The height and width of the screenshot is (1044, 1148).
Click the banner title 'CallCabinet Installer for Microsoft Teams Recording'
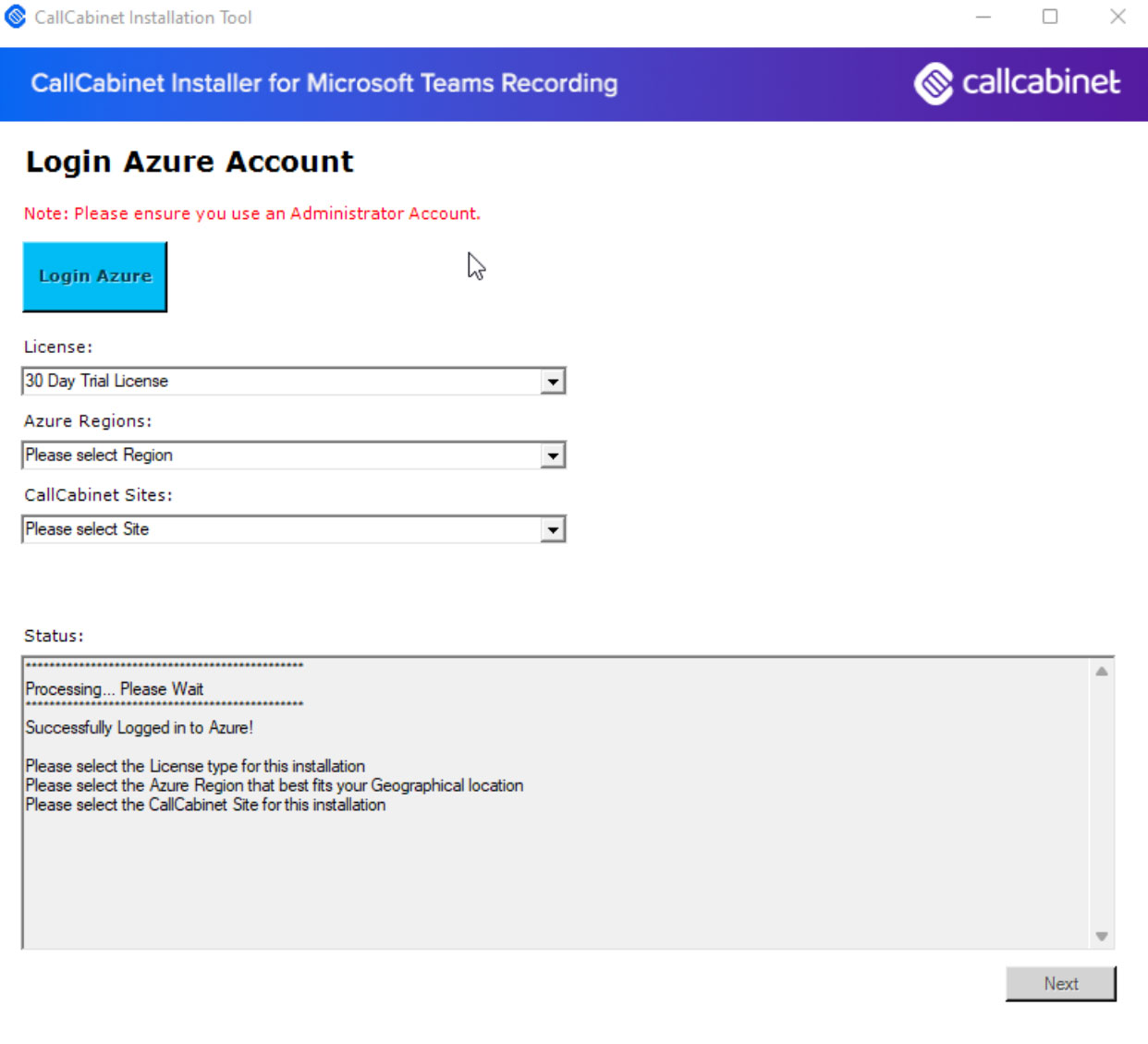coord(324,83)
